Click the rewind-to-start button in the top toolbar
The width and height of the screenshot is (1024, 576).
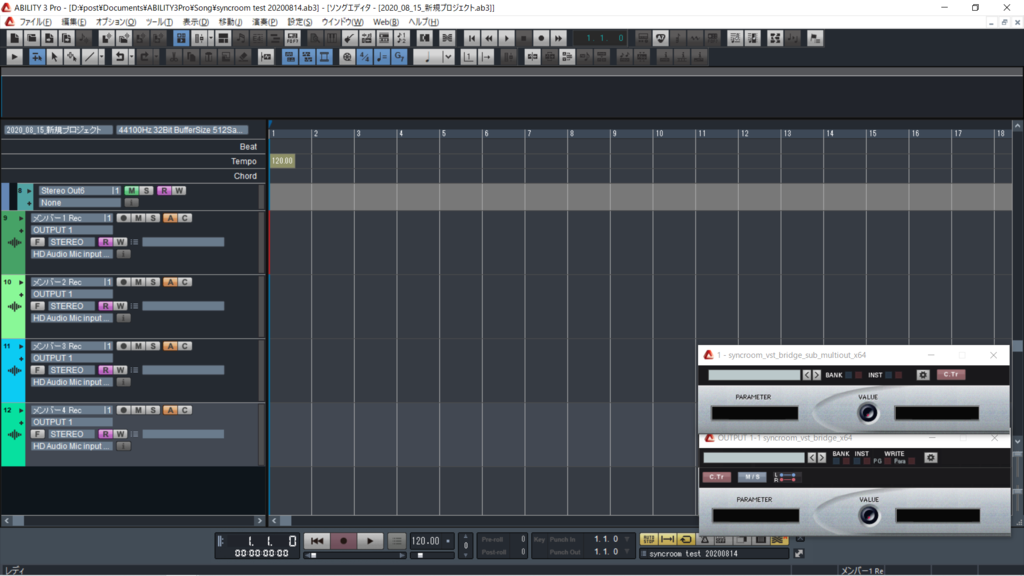coord(472,39)
